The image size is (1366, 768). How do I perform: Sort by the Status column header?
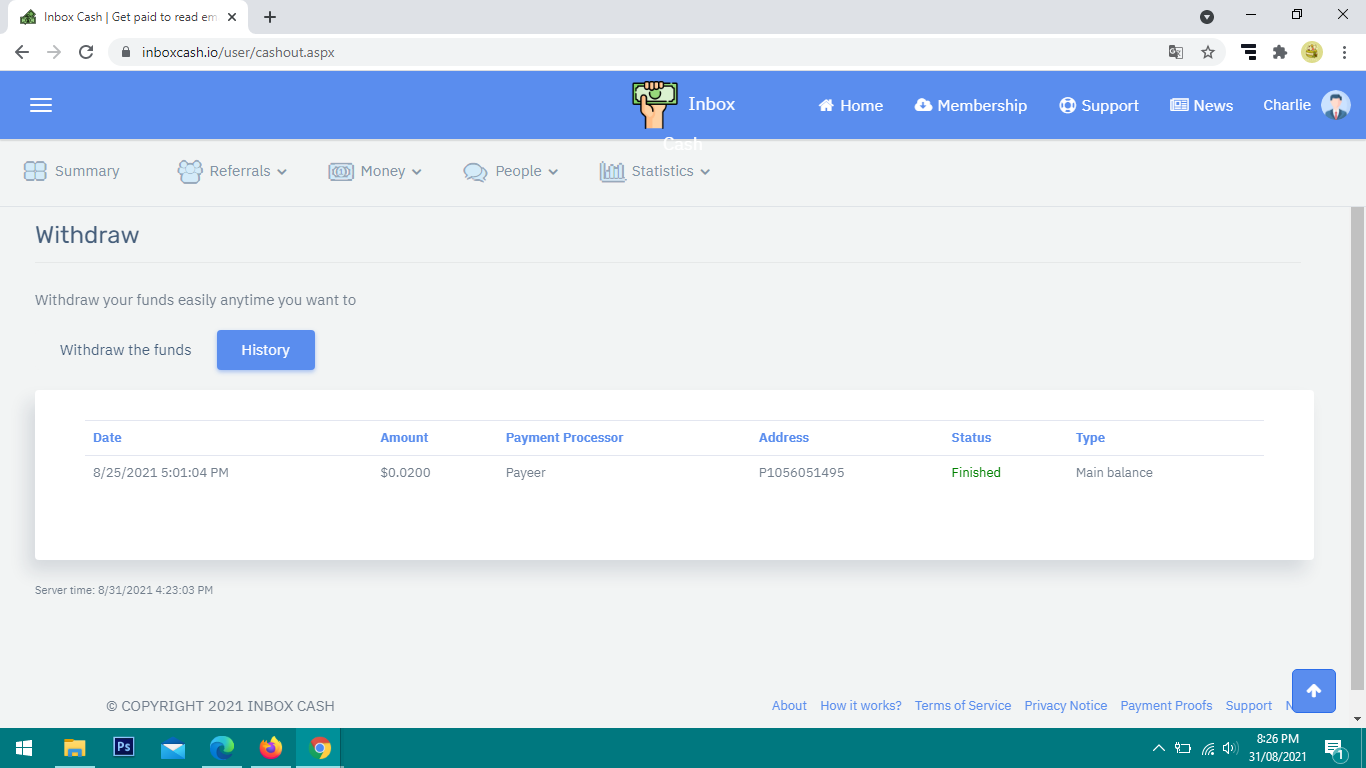[971, 438]
